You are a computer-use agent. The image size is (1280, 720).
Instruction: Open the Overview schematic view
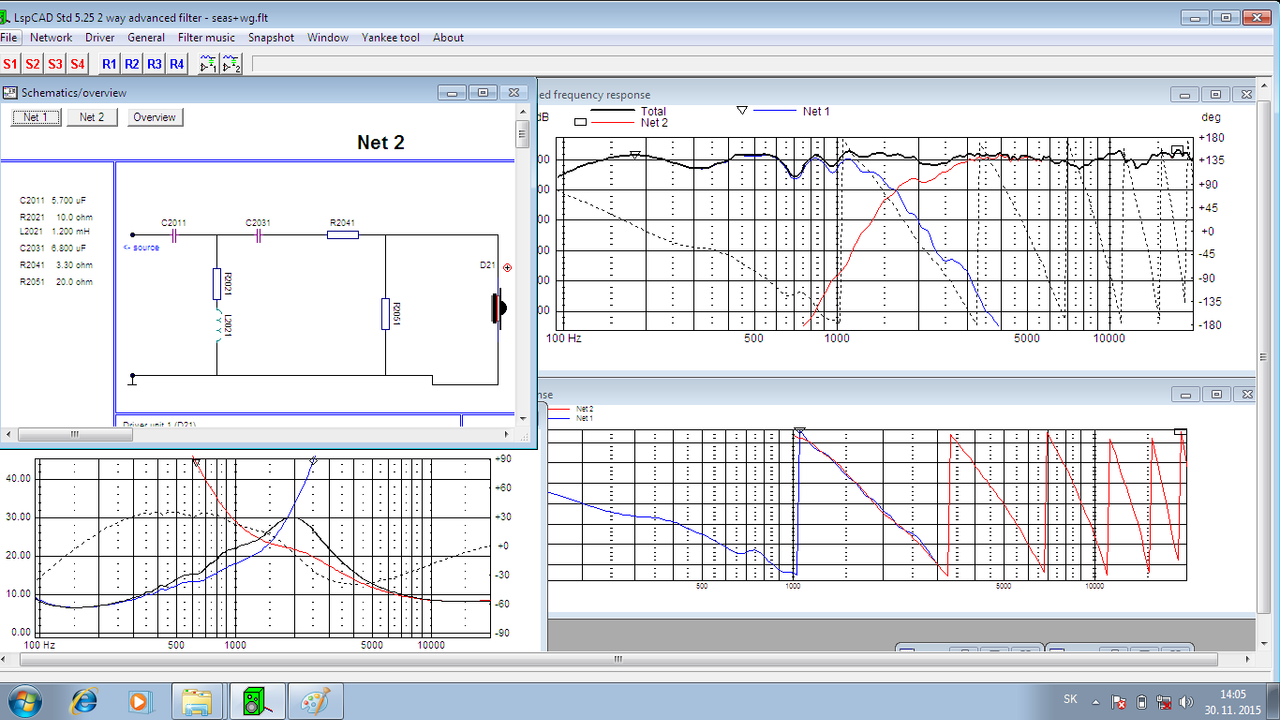155,117
